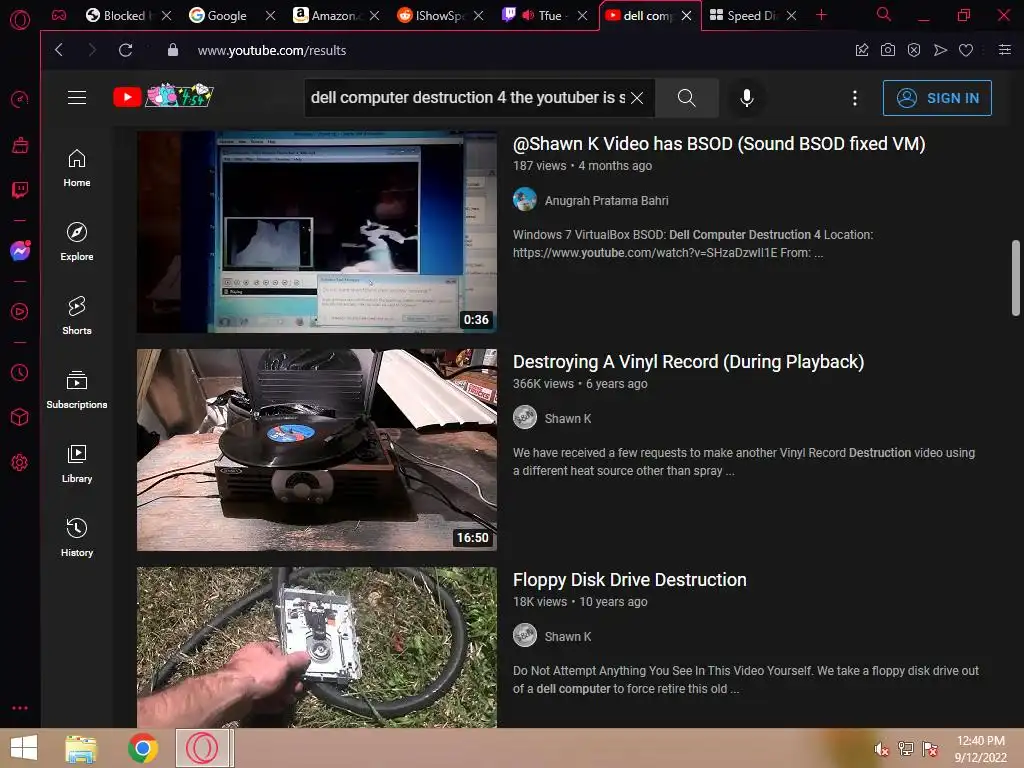Open the ad blocker shield icon
The height and width of the screenshot is (768, 1024).
tap(914, 50)
